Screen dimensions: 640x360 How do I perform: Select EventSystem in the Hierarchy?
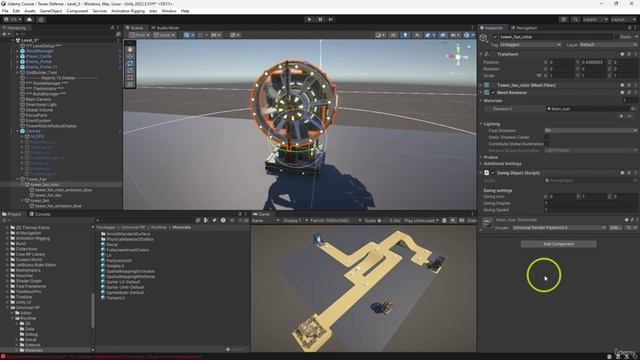[38, 120]
